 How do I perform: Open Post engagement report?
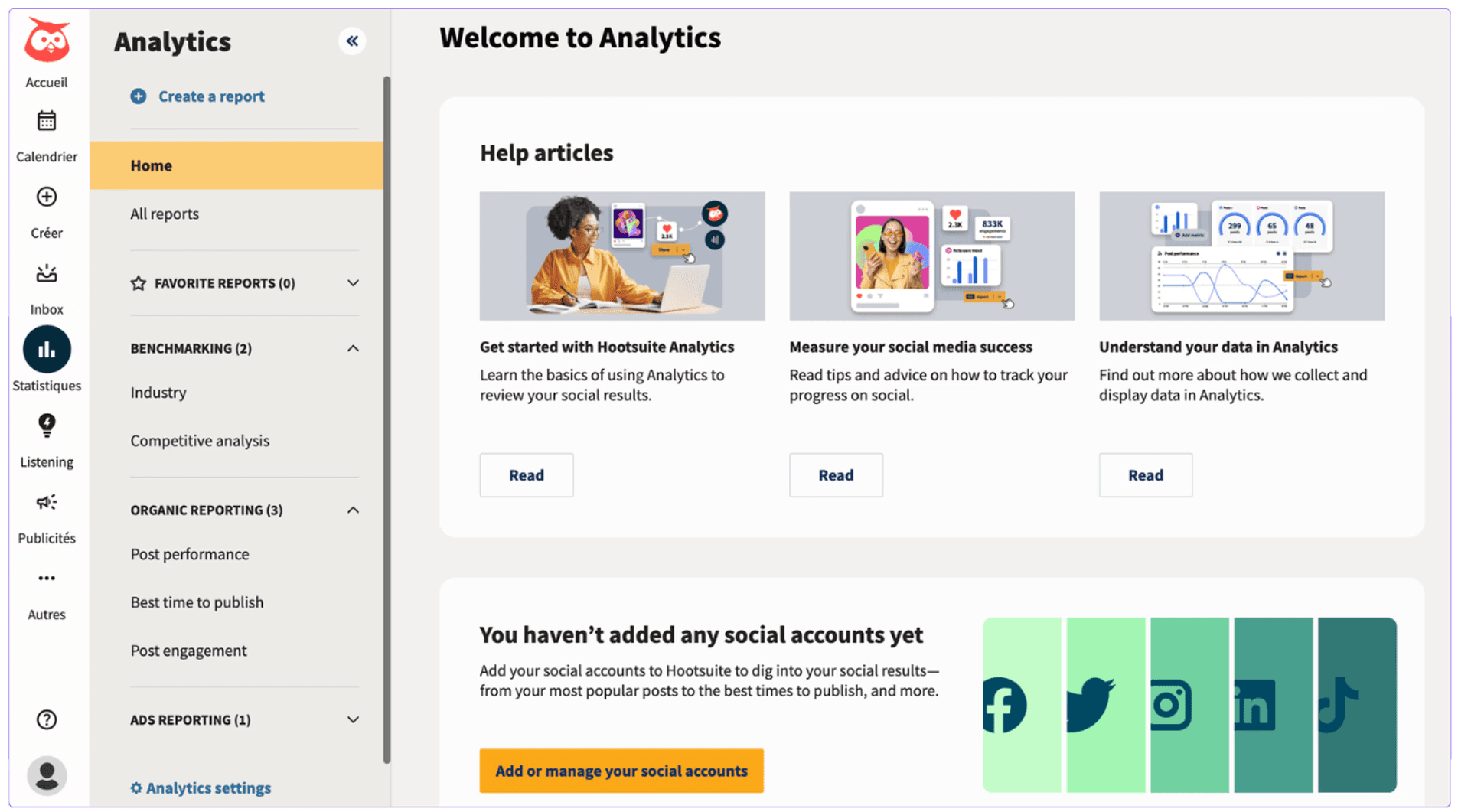point(188,651)
